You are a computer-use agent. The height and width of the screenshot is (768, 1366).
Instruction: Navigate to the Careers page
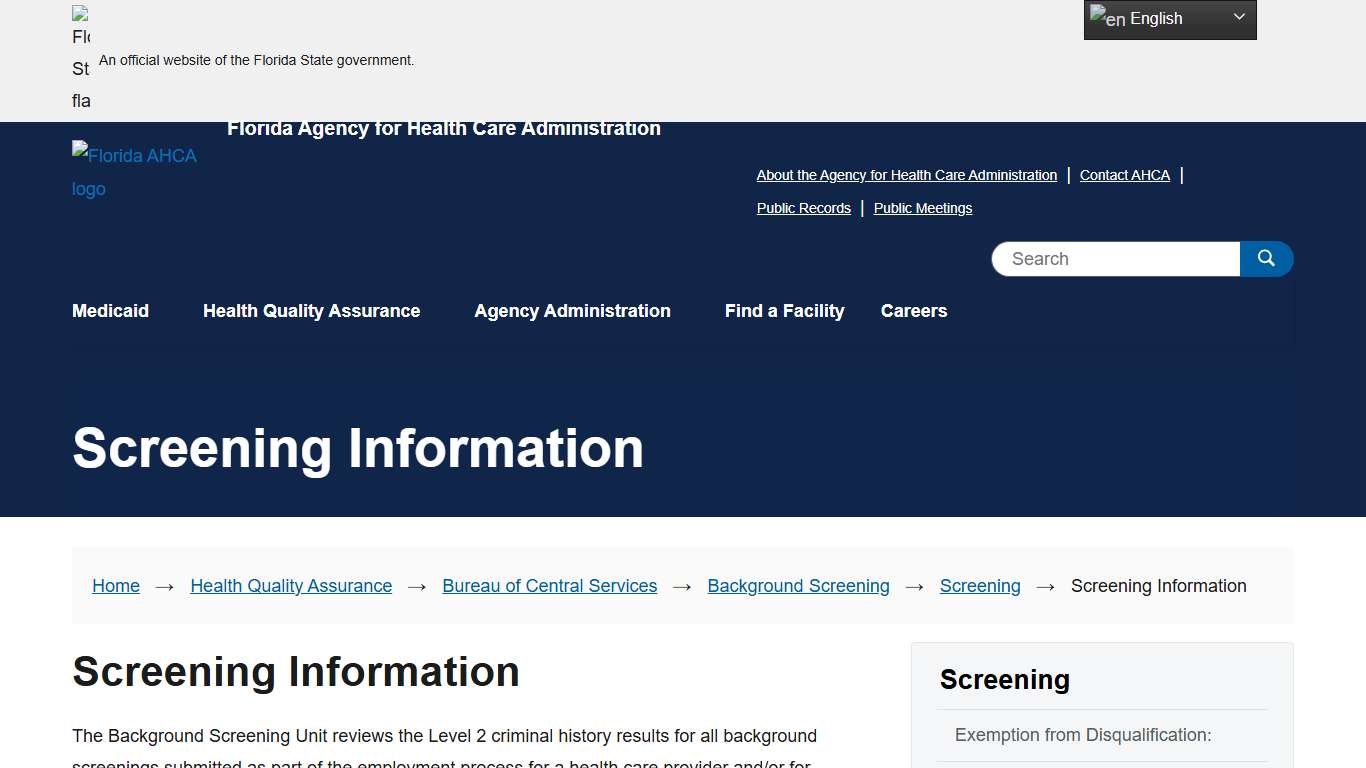(913, 311)
